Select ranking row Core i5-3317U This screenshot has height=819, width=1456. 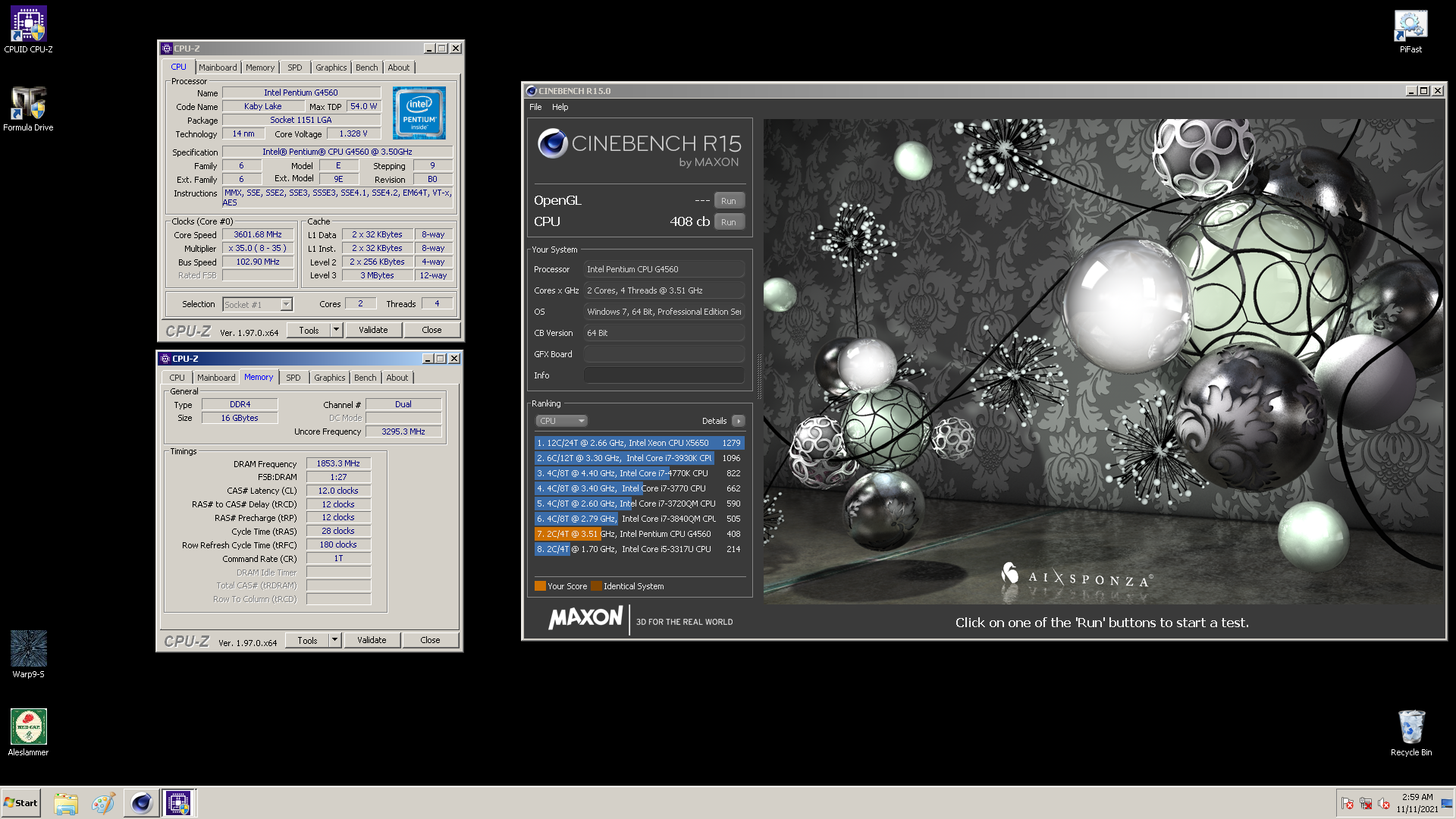(639, 549)
